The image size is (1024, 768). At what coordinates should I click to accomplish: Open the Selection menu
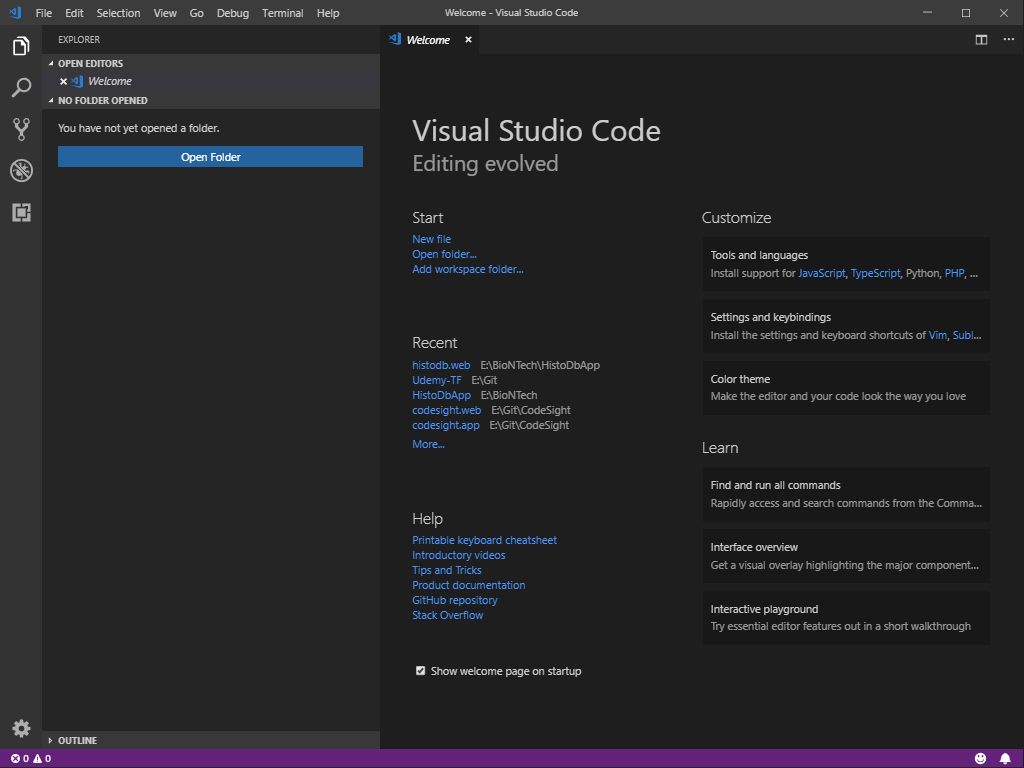coord(118,13)
